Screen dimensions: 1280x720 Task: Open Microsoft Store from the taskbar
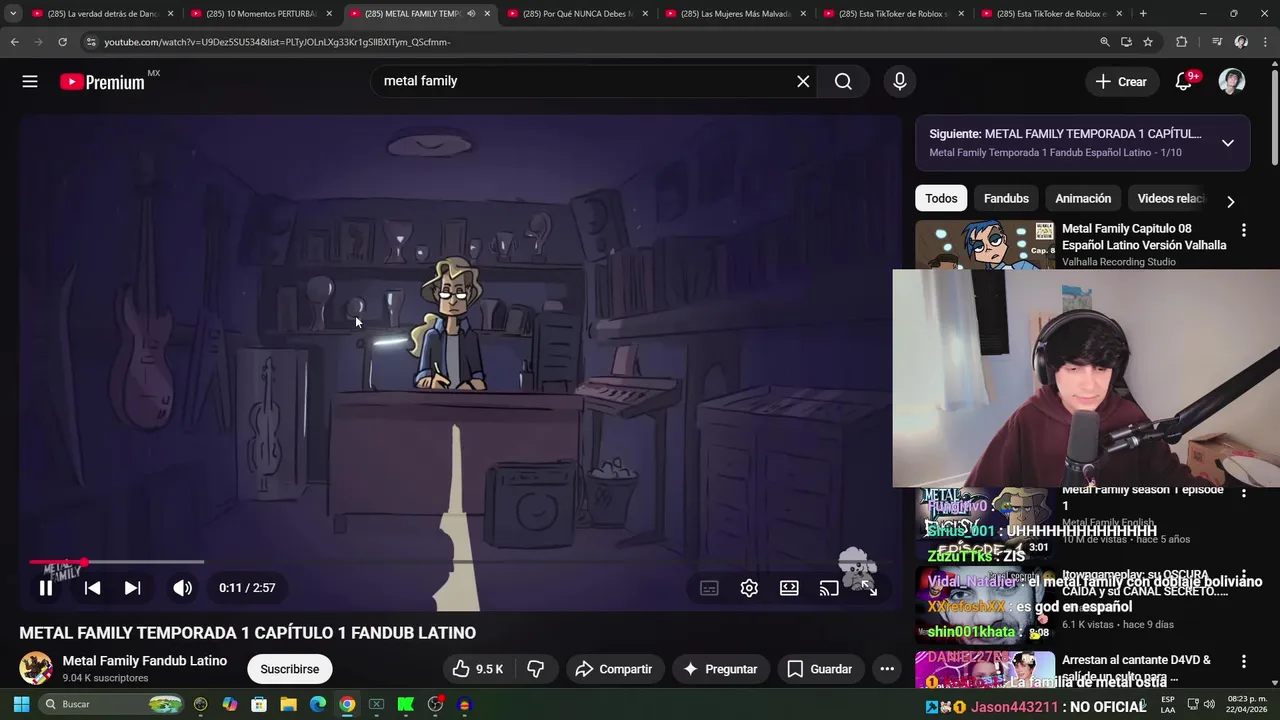pos(259,705)
